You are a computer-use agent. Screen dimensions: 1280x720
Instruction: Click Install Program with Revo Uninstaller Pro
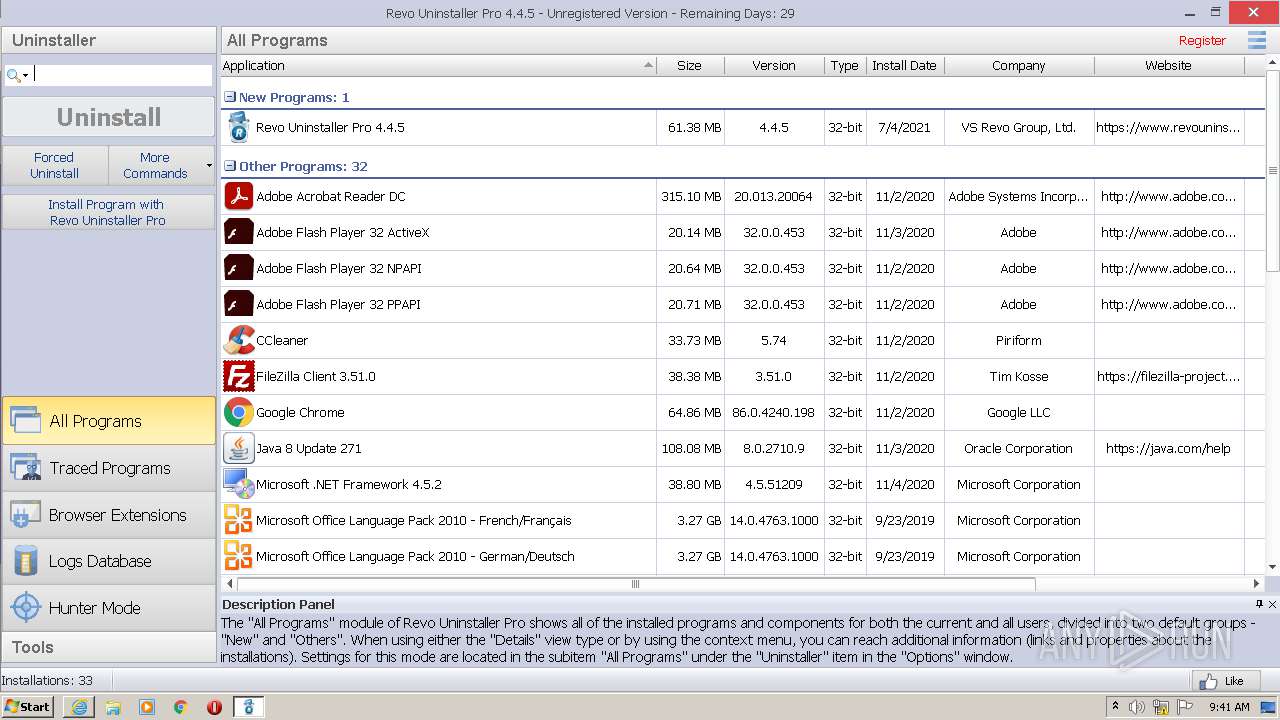click(x=108, y=212)
